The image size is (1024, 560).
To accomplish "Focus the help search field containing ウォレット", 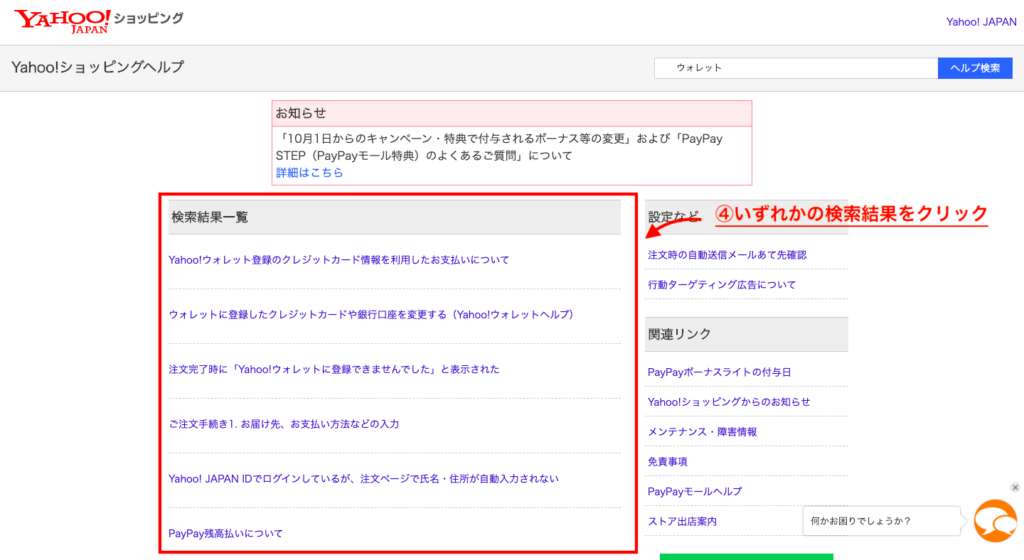I will pos(795,68).
